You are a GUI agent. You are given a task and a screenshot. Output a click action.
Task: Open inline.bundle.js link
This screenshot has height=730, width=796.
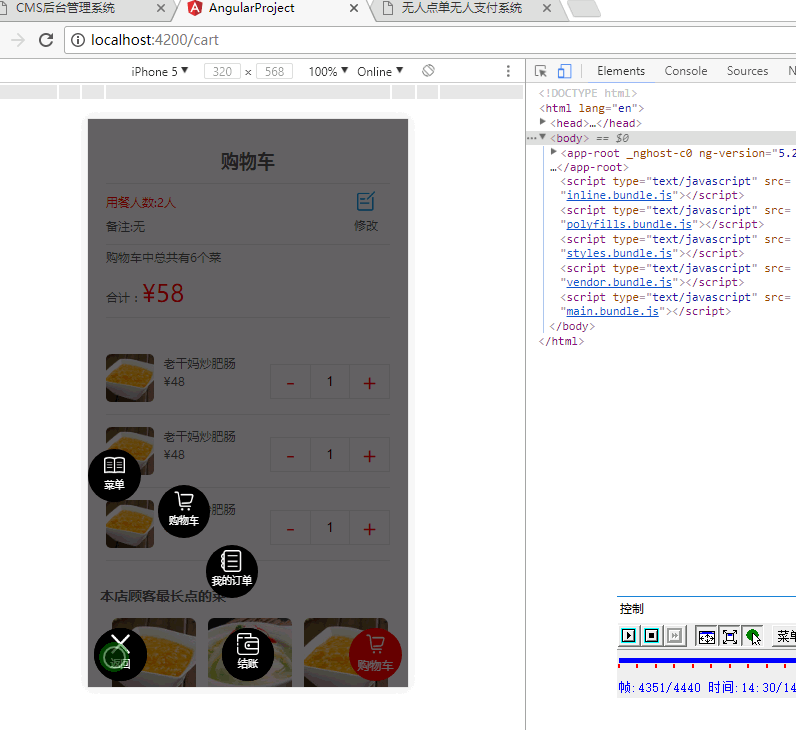pos(619,195)
